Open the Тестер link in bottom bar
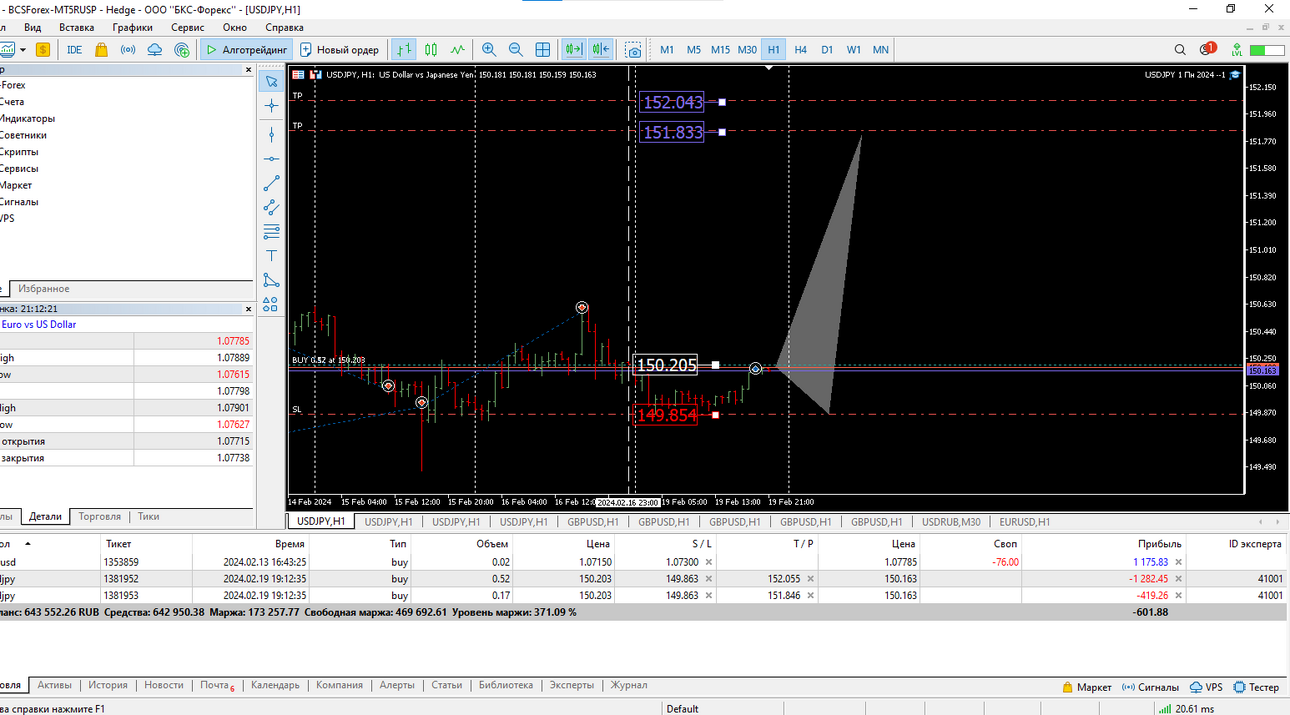 pyautogui.click(x=1256, y=687)
